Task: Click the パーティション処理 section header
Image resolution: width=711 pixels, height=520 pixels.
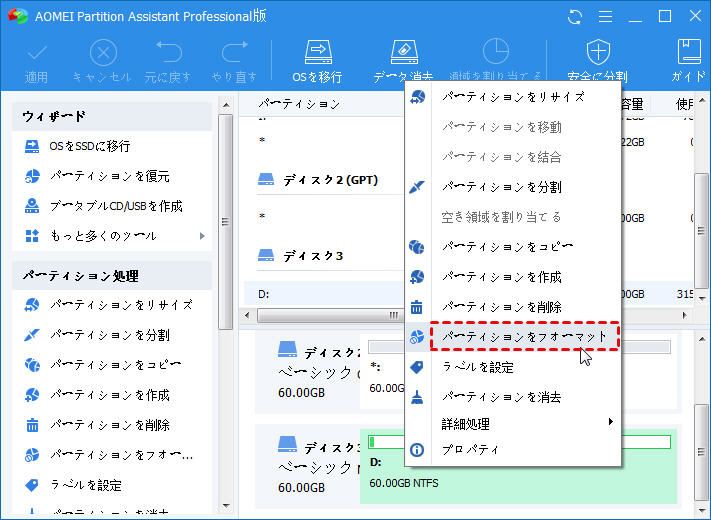Action: point(112,276)
